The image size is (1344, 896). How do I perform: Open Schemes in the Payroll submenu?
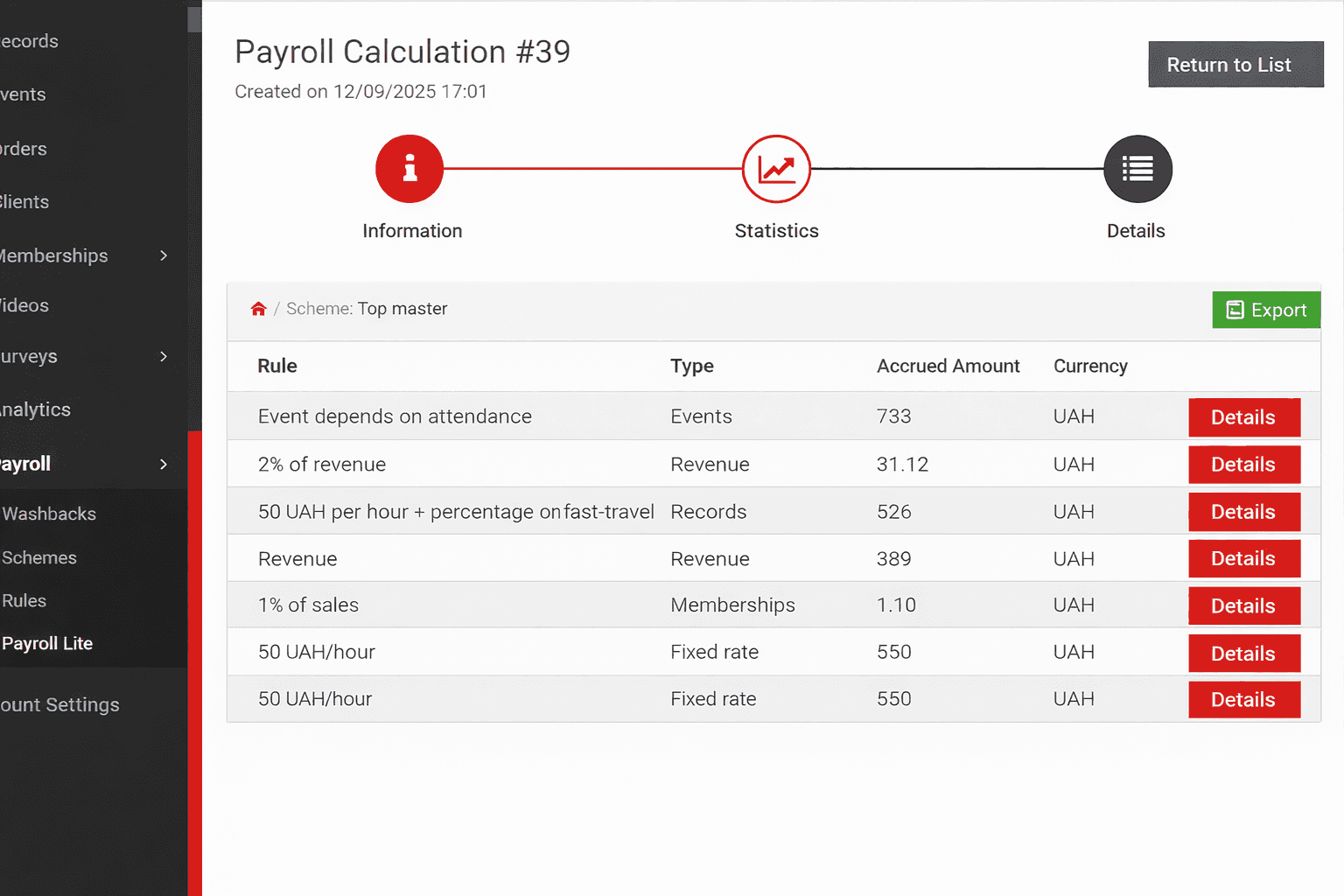tap(39, 557)
